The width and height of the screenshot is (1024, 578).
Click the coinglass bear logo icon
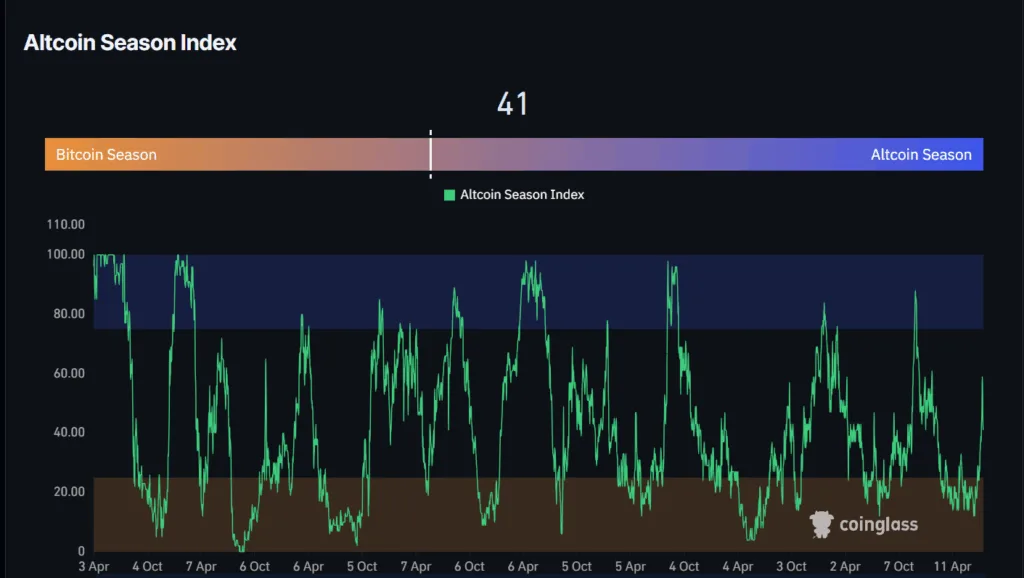pos(822,523)
